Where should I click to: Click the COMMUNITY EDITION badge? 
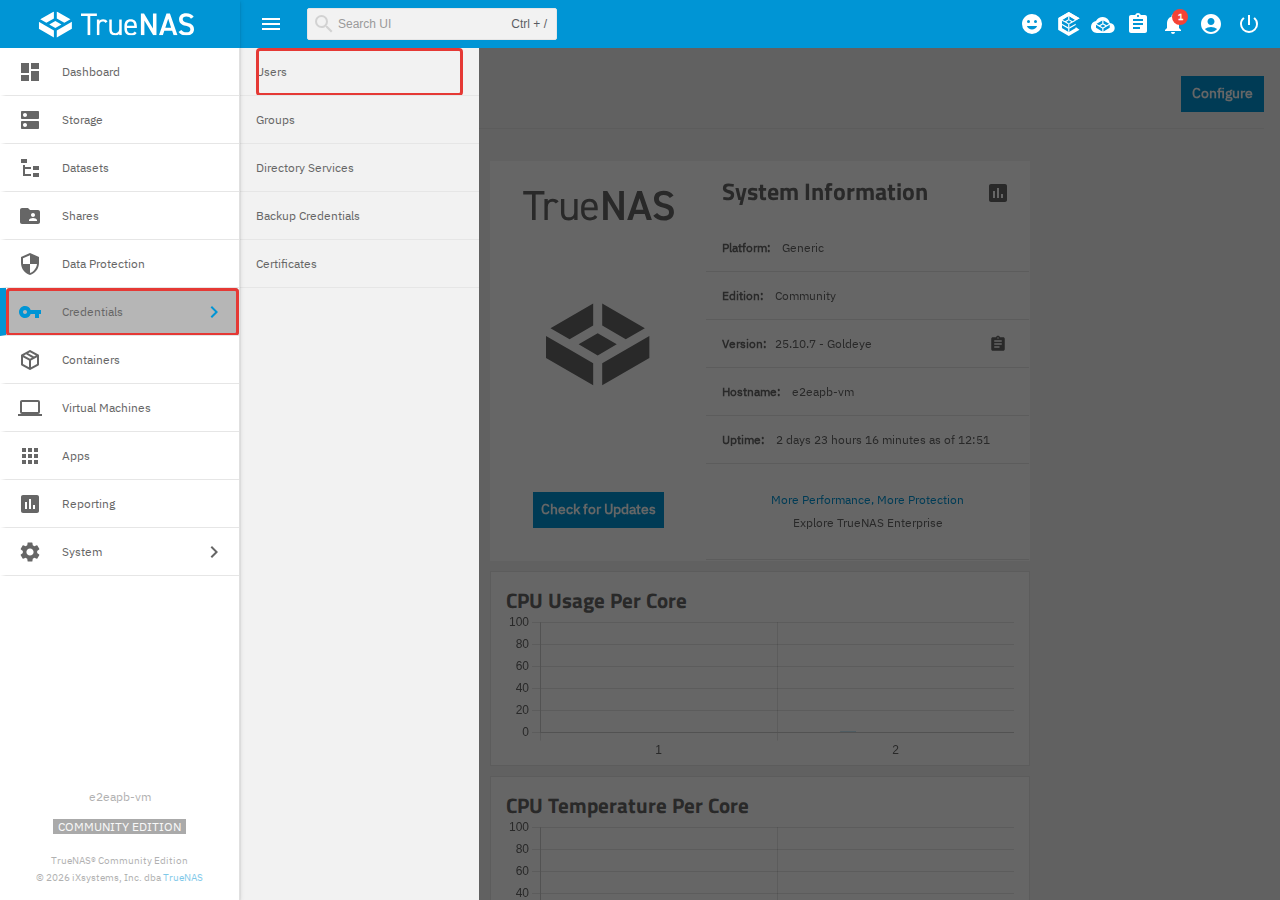pyautogui.click(x=120, y=827)
